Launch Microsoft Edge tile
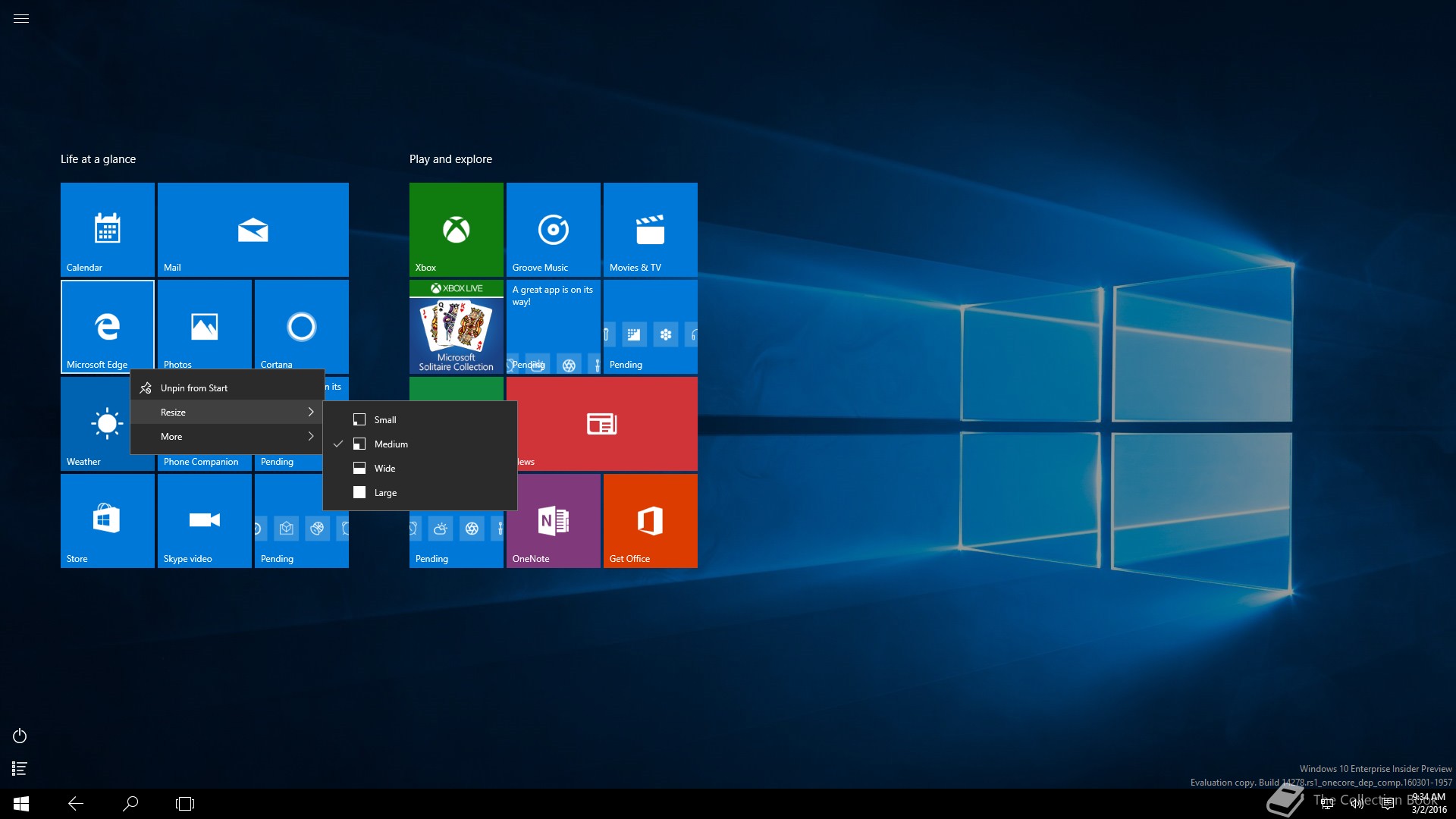Screen dimensions: 1456x819 108,327
